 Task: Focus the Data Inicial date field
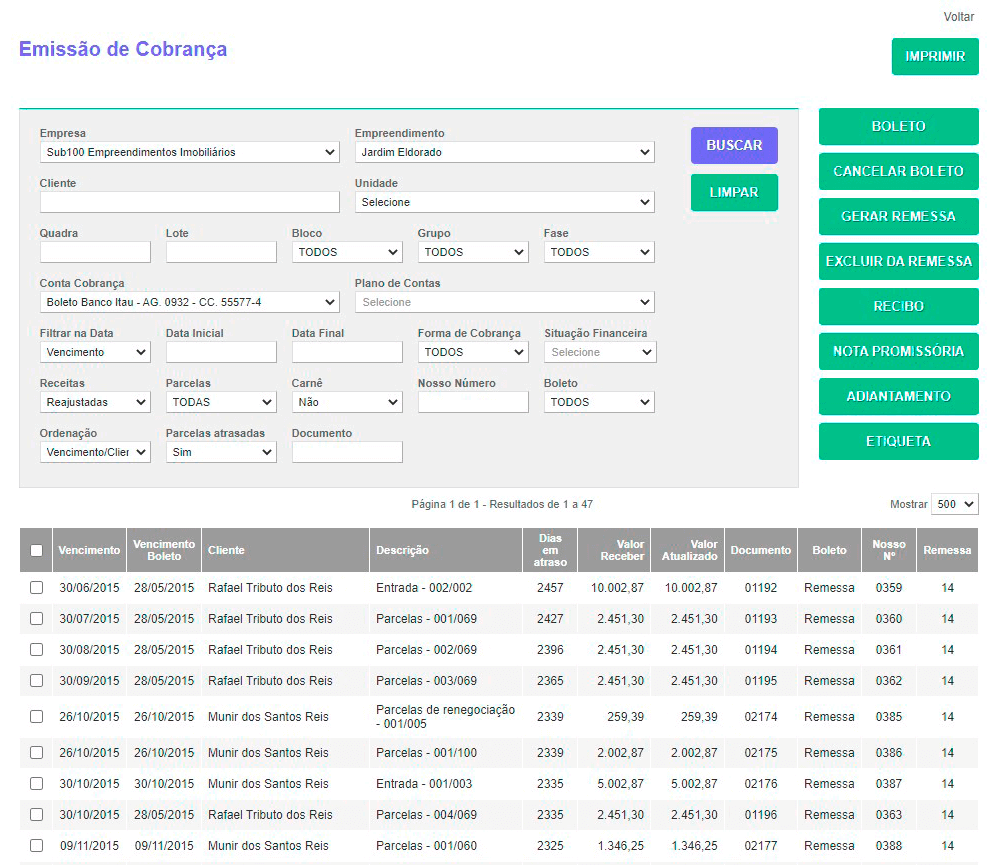coord(221,352)
